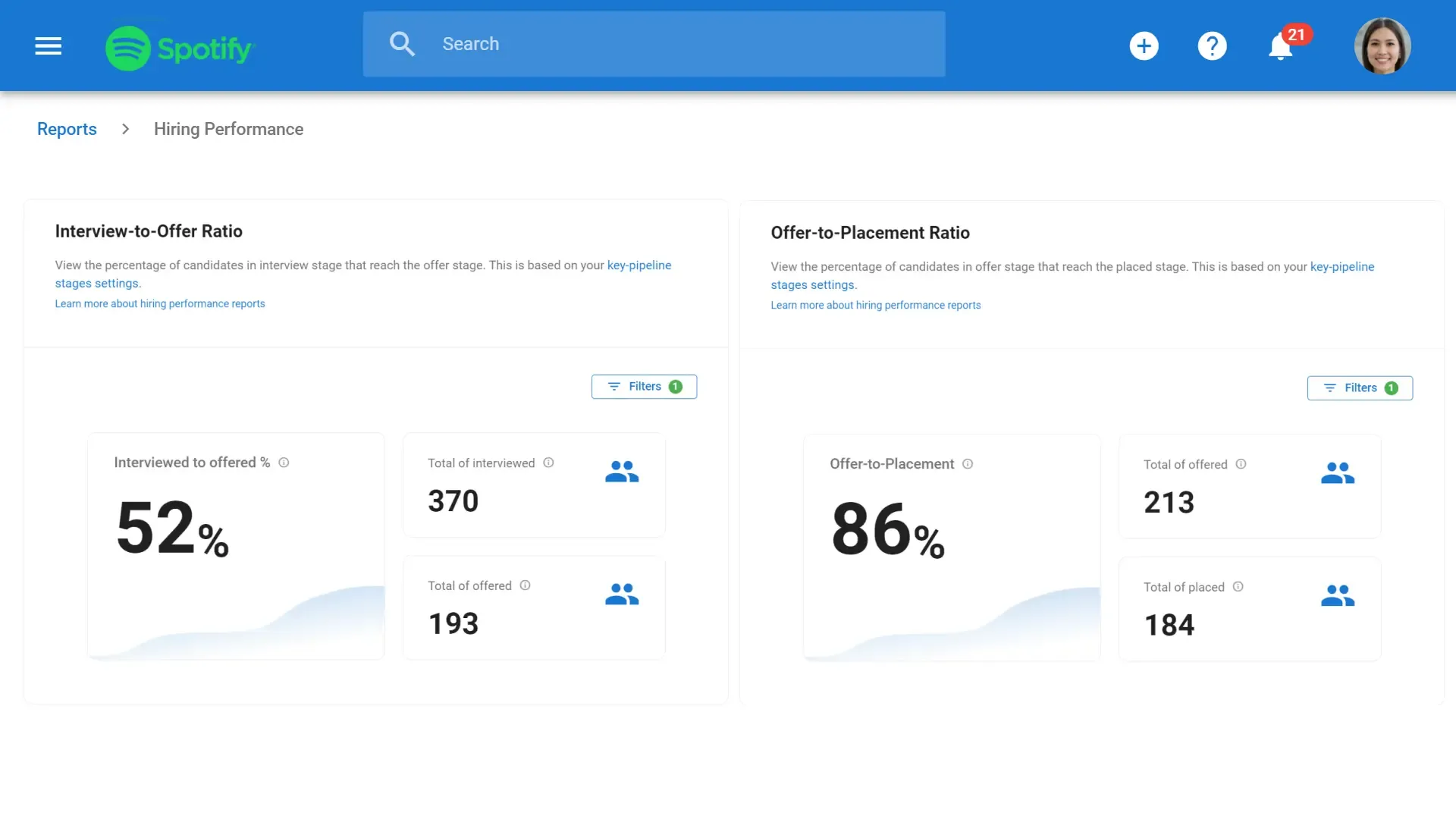This screenshot has width=1456, height=819.
Task: Click the info icon beside Offer-to-Placement
Action: click(968, 463)
